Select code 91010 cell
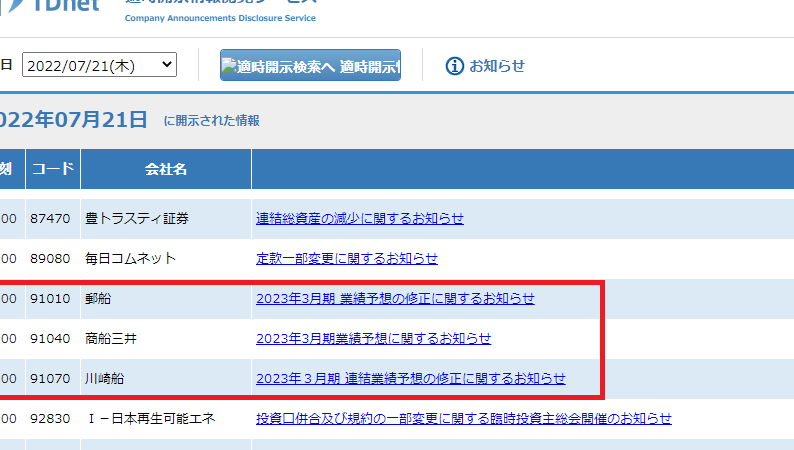 click(50, 298)
